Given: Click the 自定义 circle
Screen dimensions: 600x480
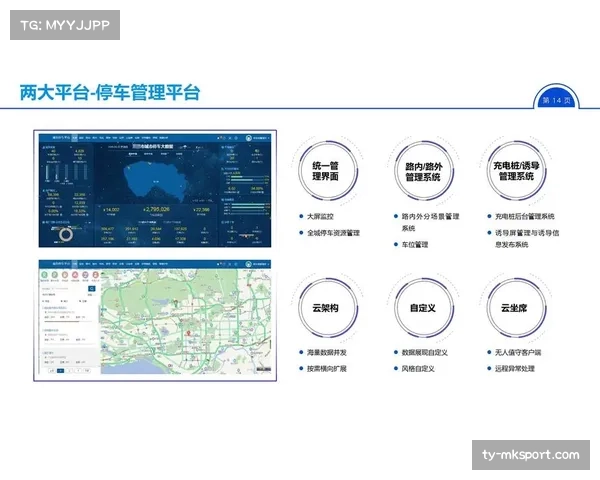Looking at the screenshot, I should [424, 308].
